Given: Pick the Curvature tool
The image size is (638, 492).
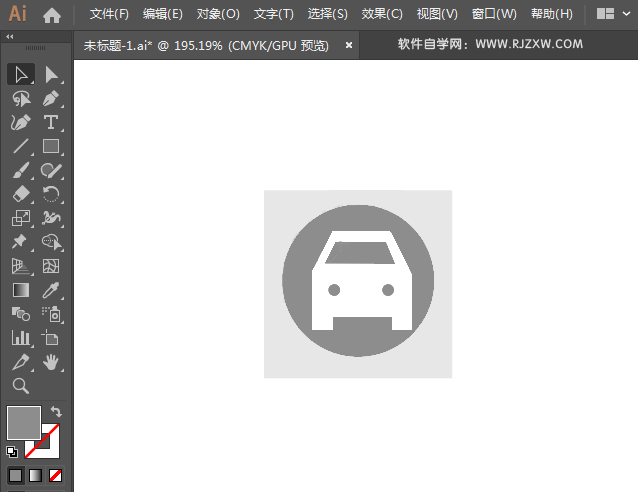Looking at the screenshot, I should [21, 122].
